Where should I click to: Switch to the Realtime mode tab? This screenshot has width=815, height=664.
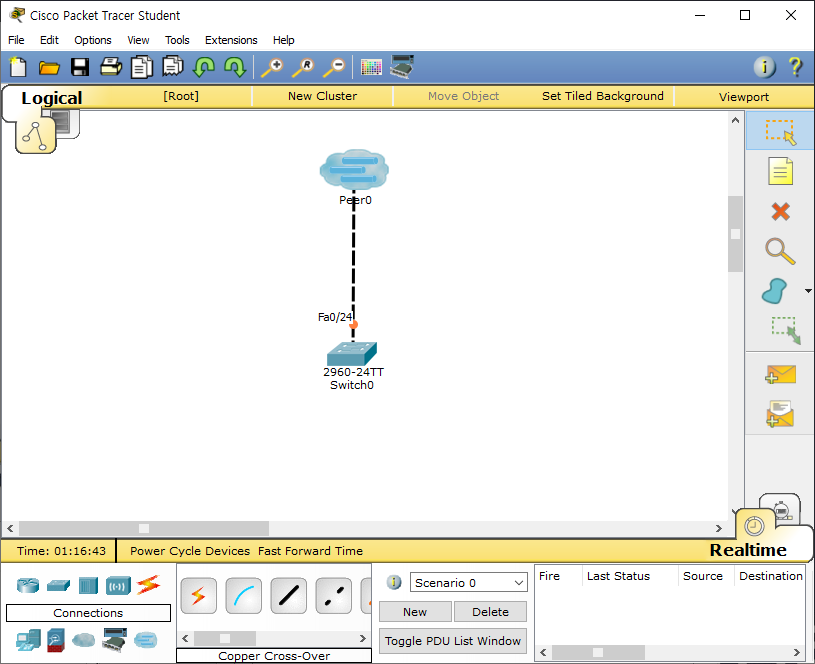748,550
